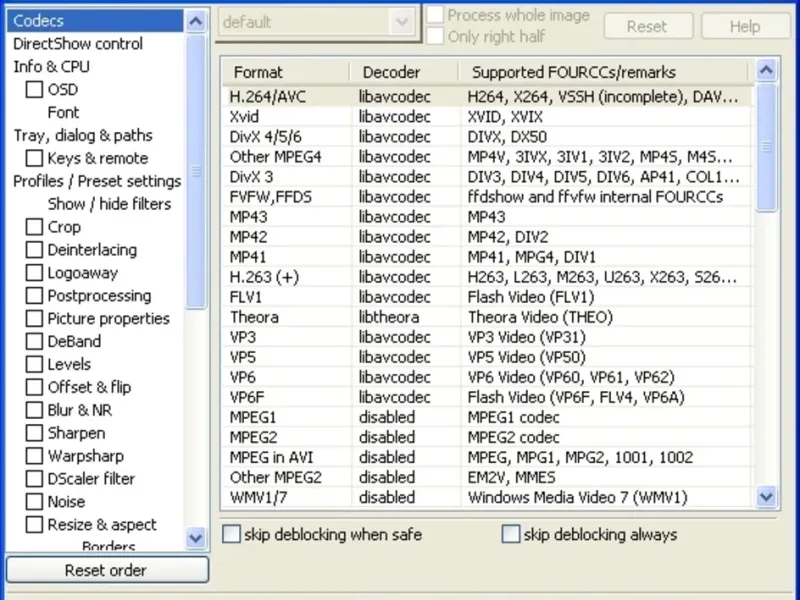Open Tray, dialog & paths page
The width and height of the screenshot is (800, 600).
[83, 135]
